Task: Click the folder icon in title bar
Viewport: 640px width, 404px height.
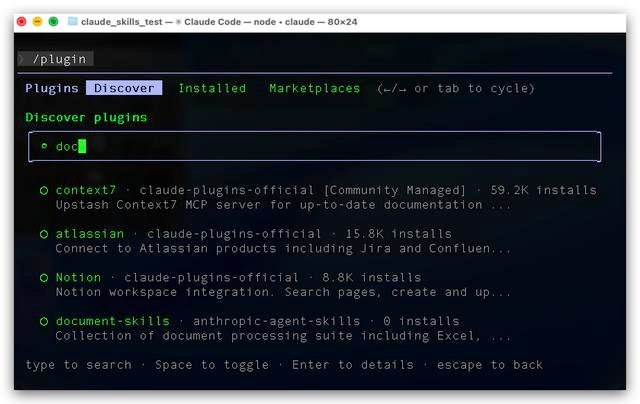Action: (73, 21)
